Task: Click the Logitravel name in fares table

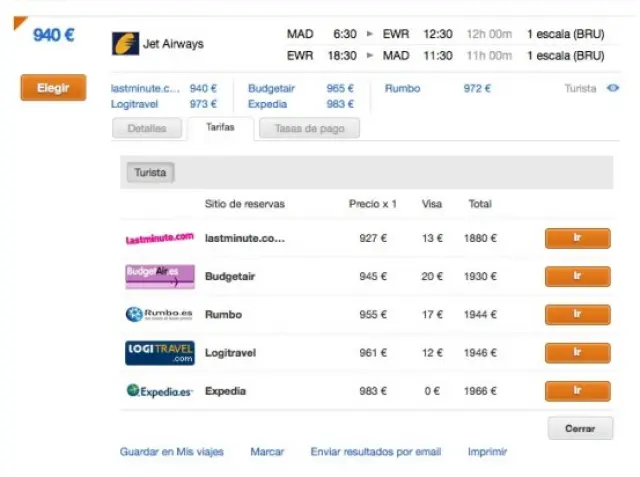Action: [230, 353]
